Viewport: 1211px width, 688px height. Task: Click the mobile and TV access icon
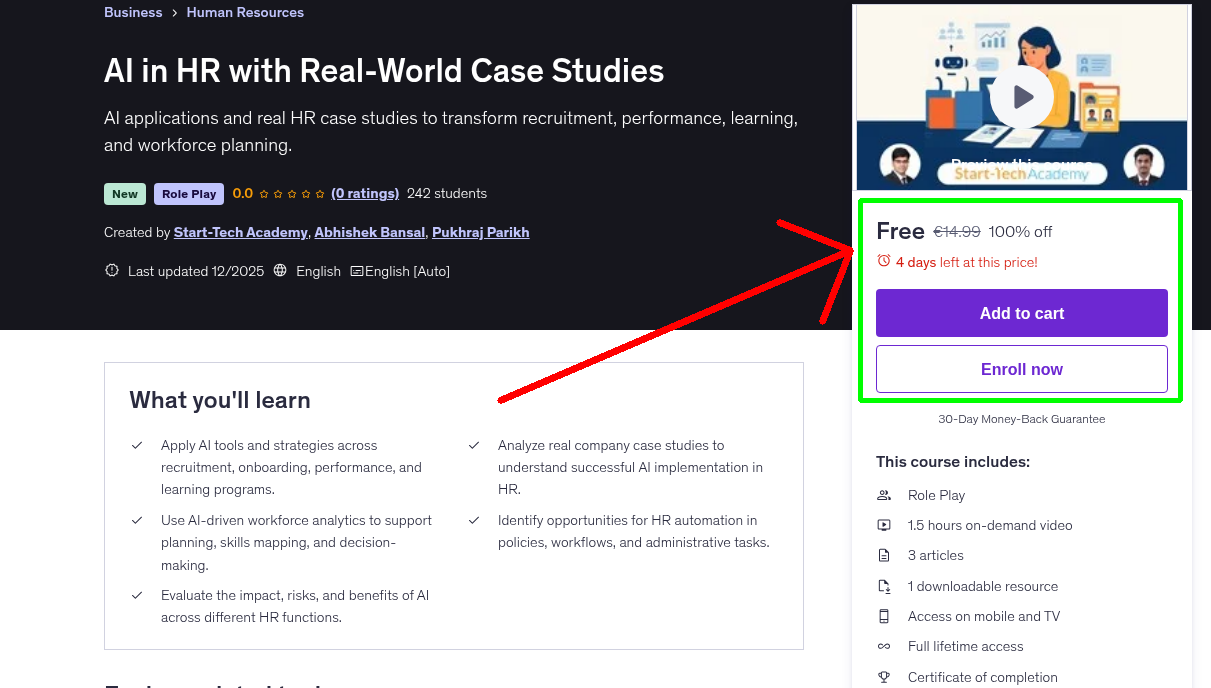884,616
